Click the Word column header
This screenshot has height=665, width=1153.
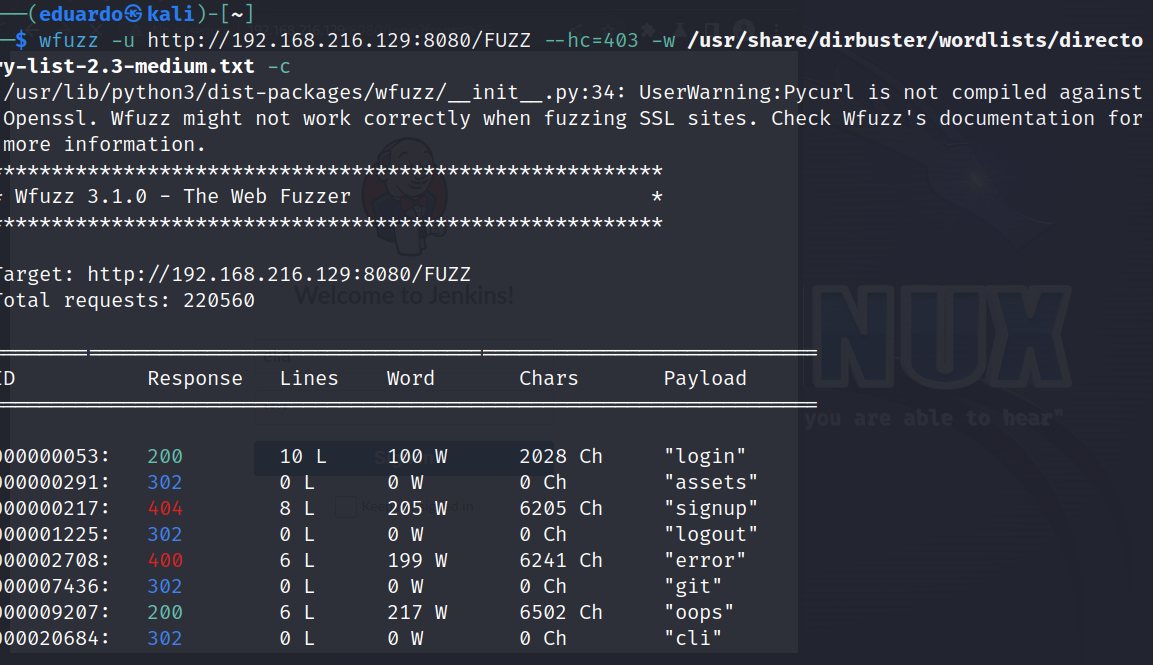pos(410,378)
